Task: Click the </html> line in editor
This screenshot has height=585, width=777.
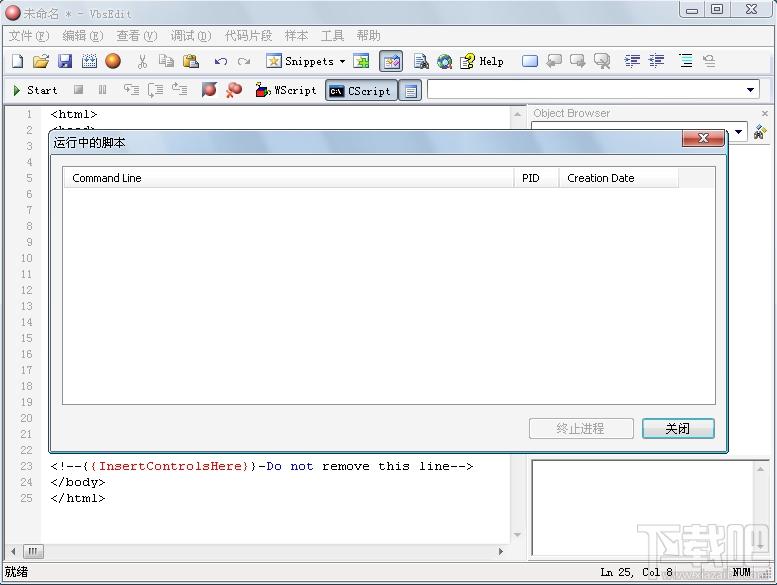Action: tap(78, 498)
